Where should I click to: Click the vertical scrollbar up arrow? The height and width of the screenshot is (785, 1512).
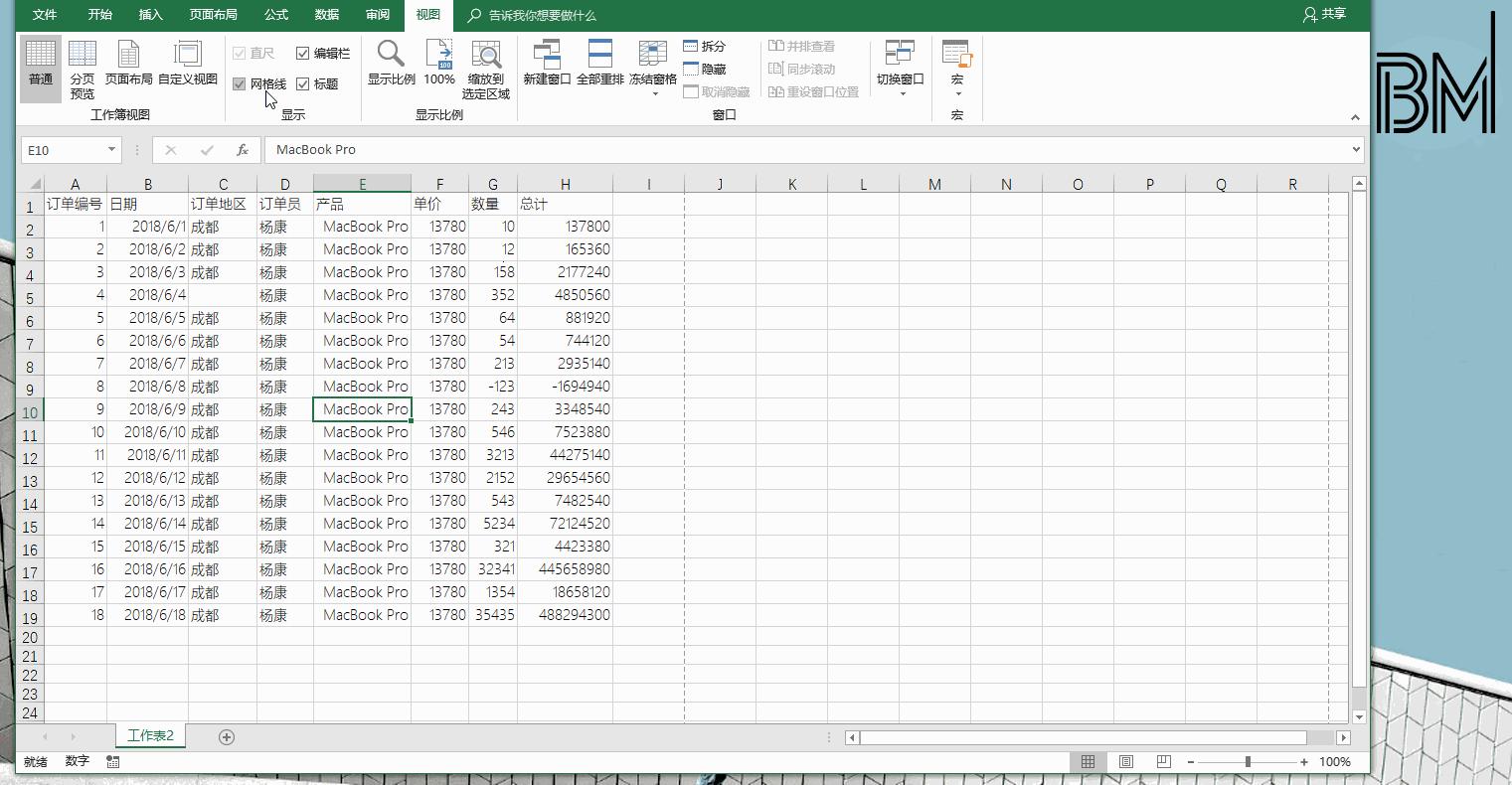1359,183
